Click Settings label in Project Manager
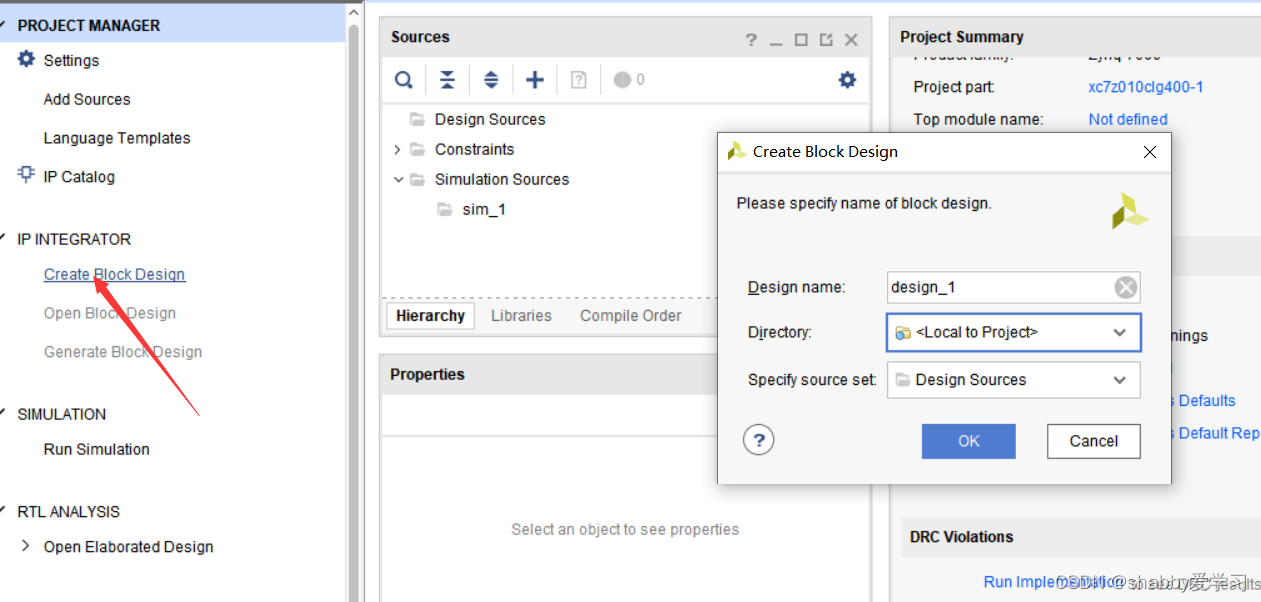The image size is (1261, 602). click(71, 60)
